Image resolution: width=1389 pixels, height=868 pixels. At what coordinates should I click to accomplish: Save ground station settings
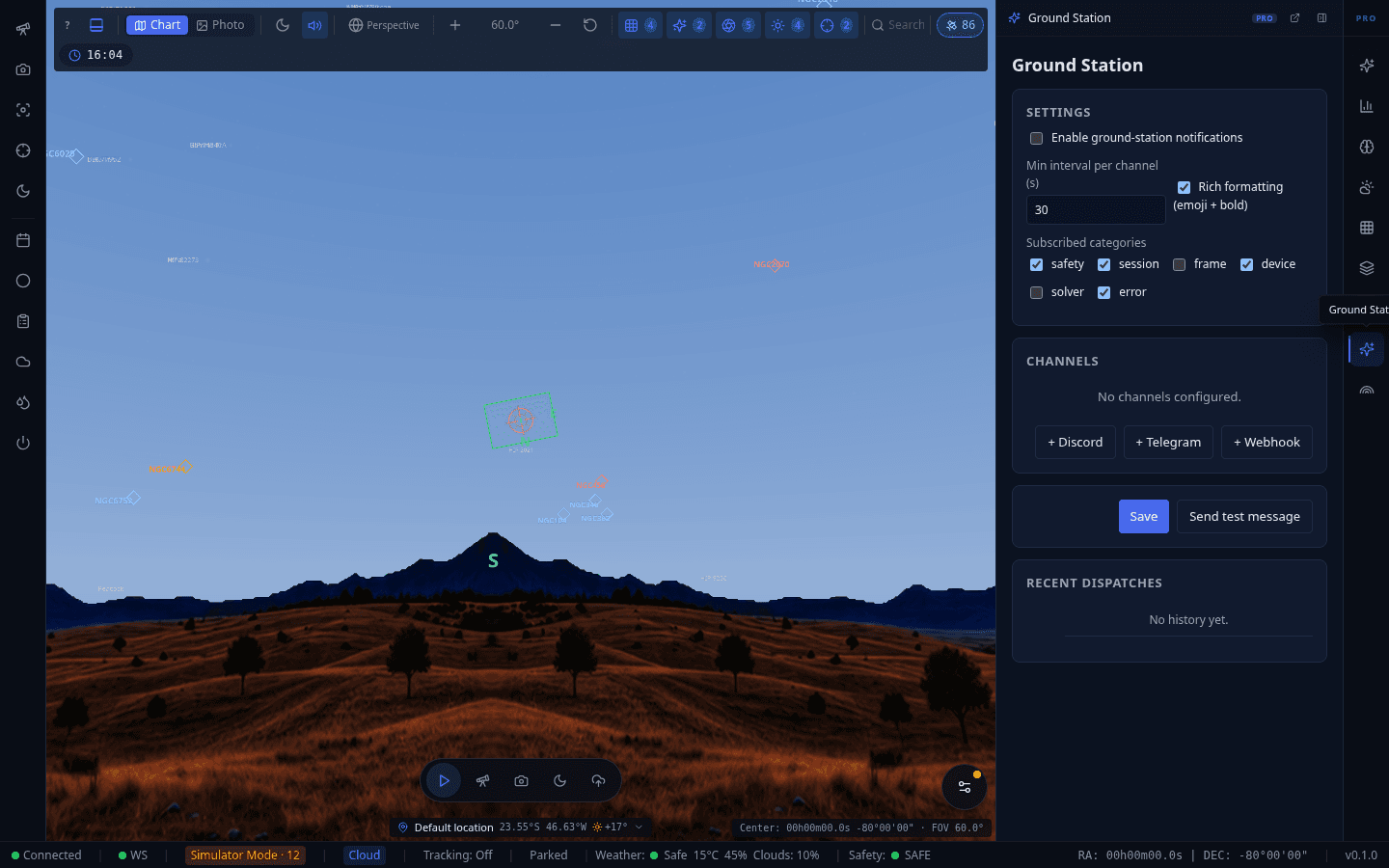click(x=1144, y=516)
